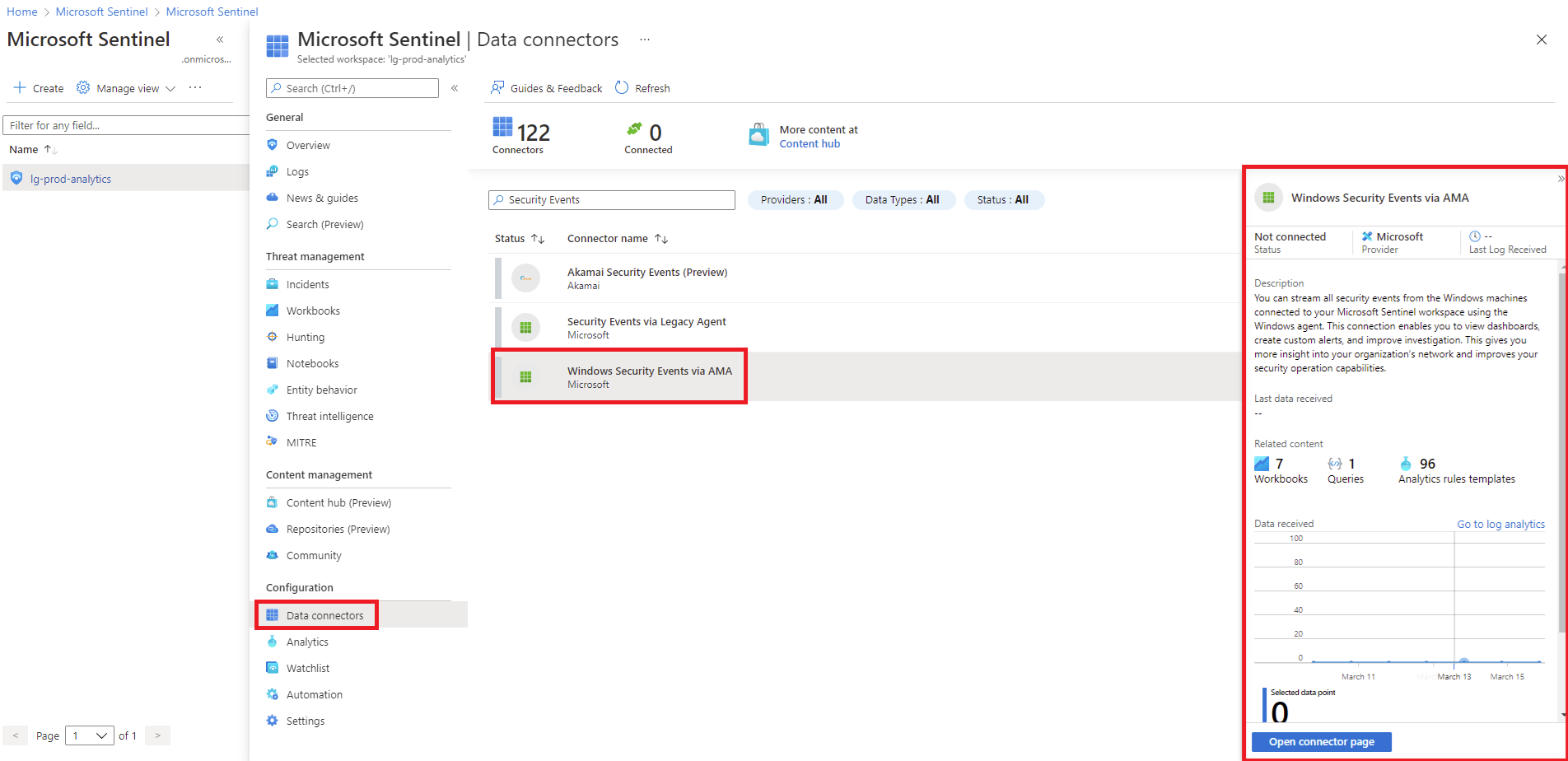
Task: Open the Data connectors grid icon
Action: pos(272,615)
